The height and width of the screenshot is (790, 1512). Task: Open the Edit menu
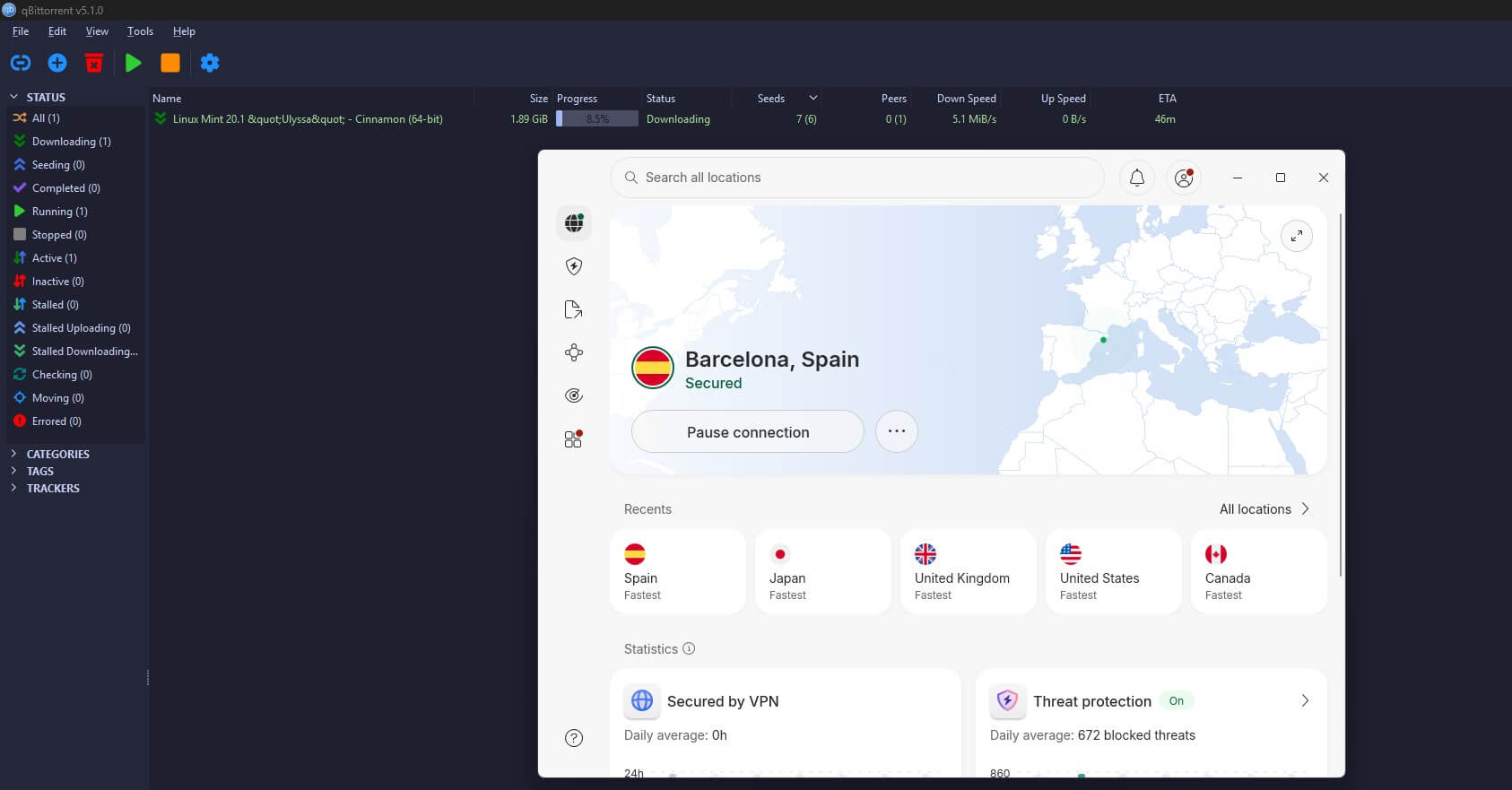pyautogui.click(x=57, y=31)
